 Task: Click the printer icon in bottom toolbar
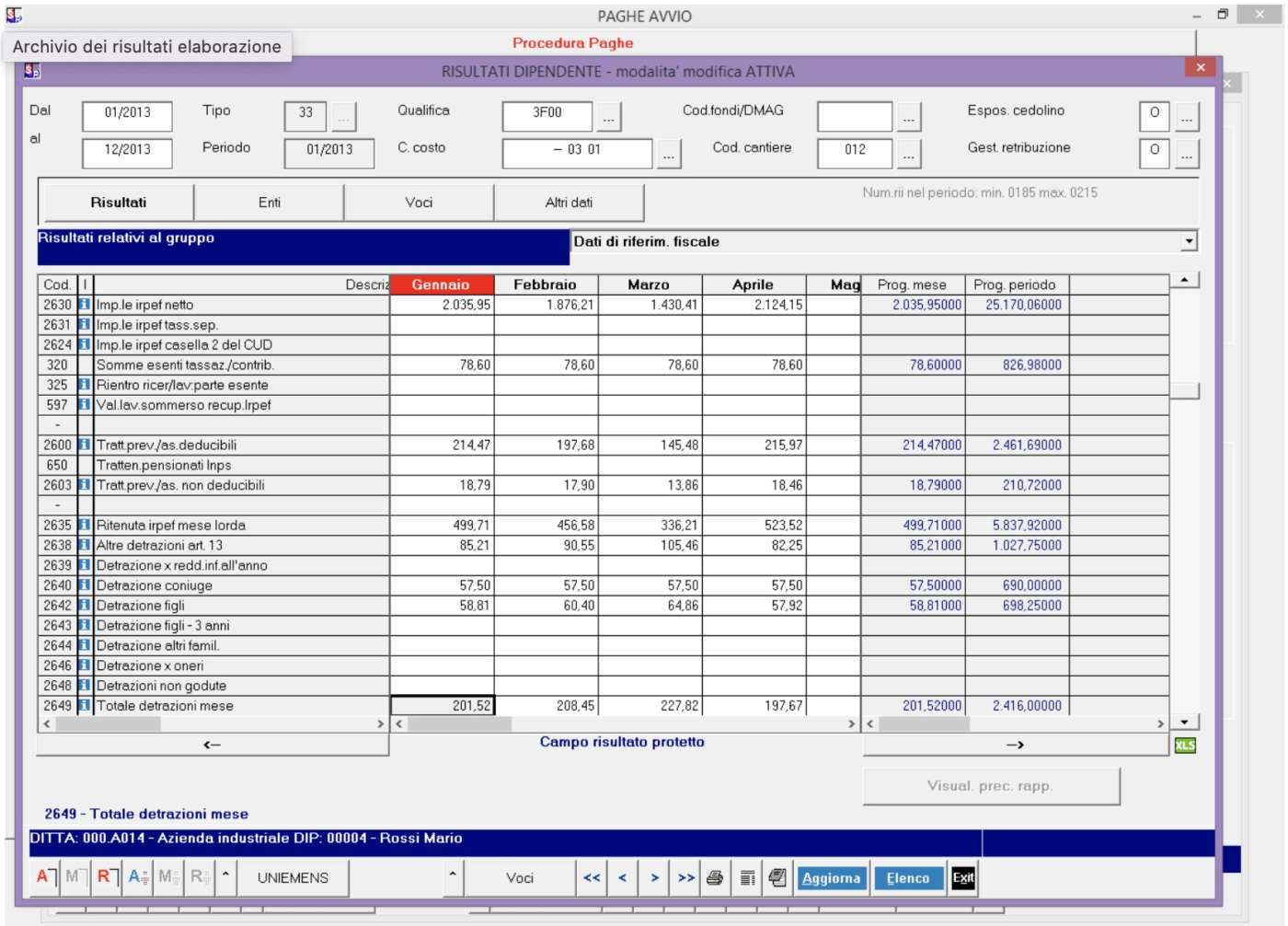715,878
